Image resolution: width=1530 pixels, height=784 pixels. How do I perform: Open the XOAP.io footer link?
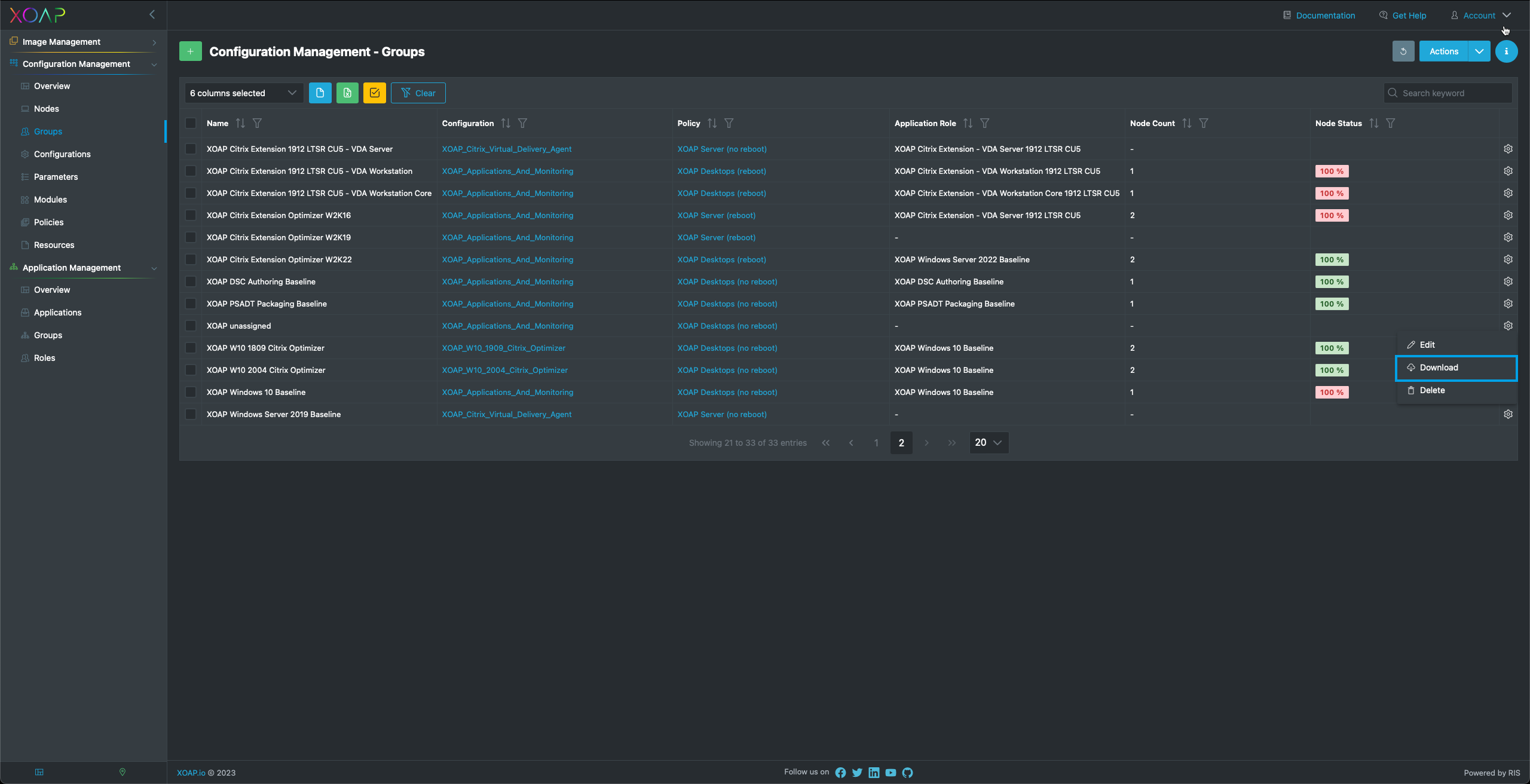tap(191, 773)
